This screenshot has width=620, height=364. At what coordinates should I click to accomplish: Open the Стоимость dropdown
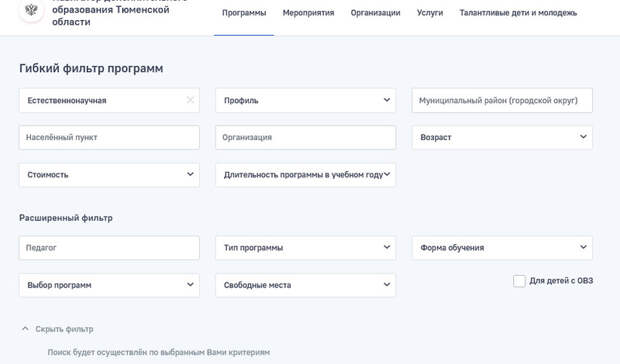[109, 175]
